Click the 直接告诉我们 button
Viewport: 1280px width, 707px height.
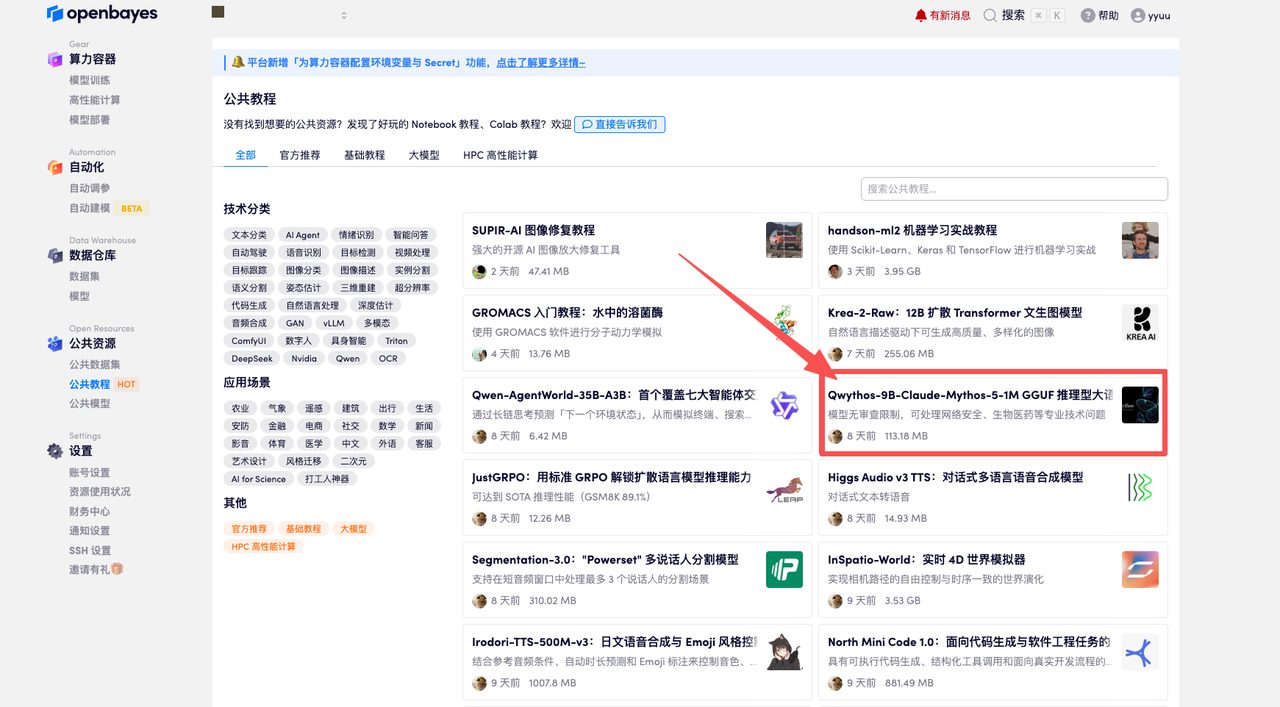pos(619,124)
